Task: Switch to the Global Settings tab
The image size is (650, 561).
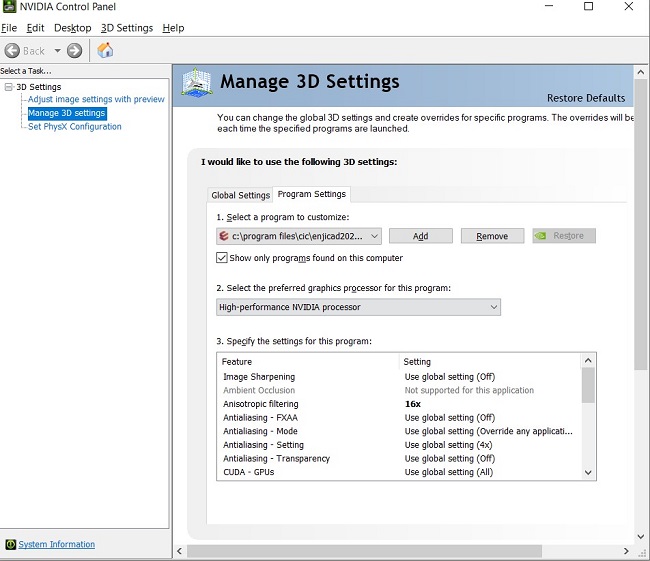Action: coord(240,195)
